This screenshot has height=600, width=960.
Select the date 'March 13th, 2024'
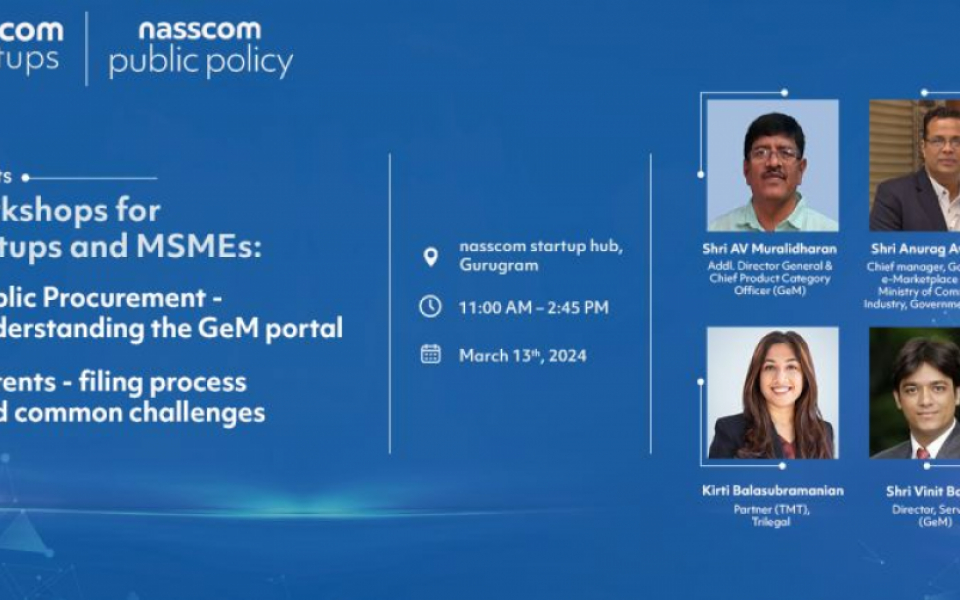(x=523, y=356)
